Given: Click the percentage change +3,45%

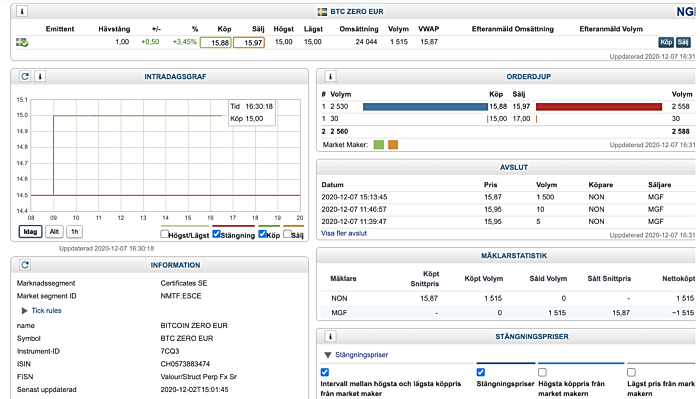Looking at the screenshot, I should tap(185, 42).
